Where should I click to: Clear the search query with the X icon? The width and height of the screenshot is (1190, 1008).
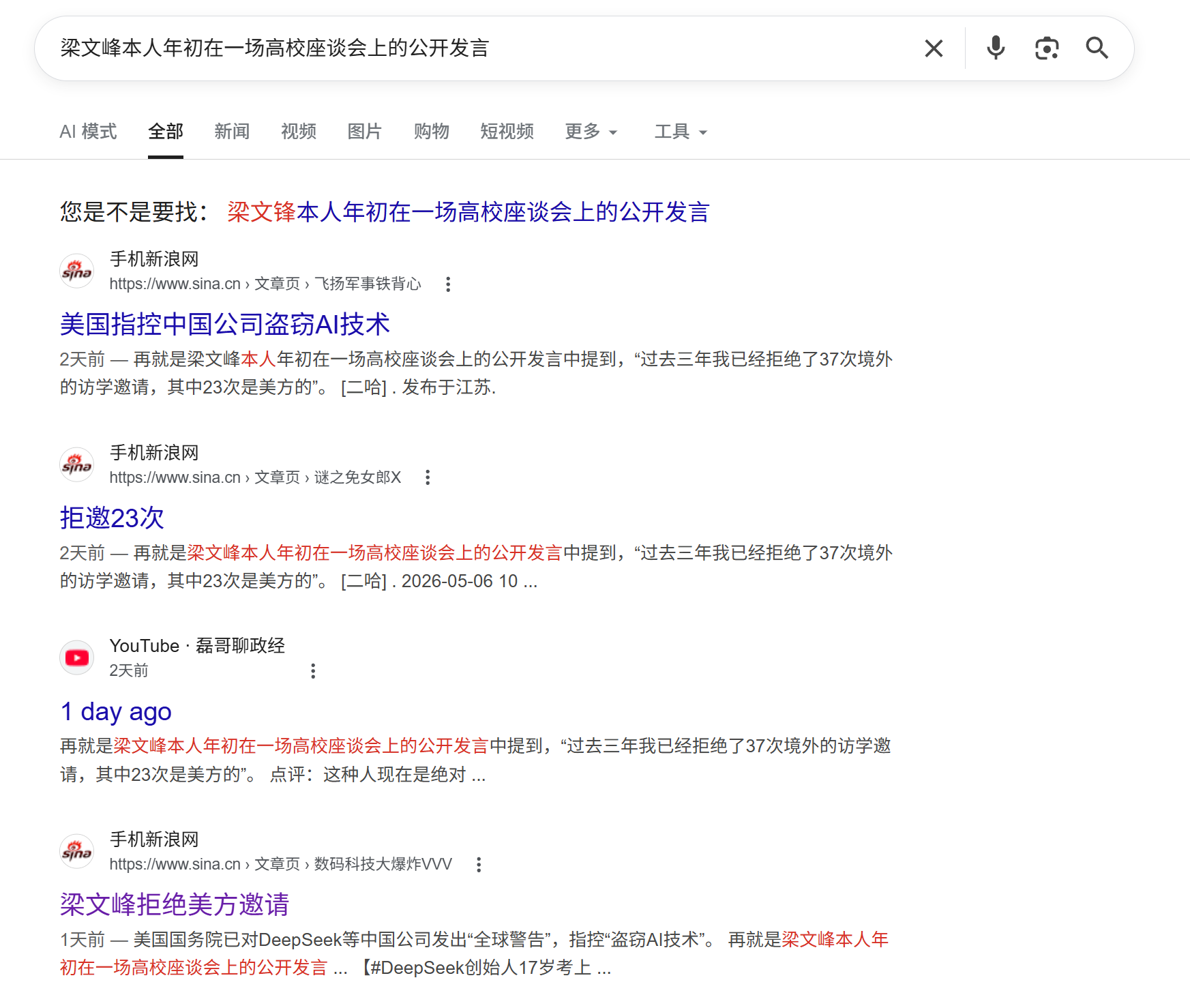point(934,48)
